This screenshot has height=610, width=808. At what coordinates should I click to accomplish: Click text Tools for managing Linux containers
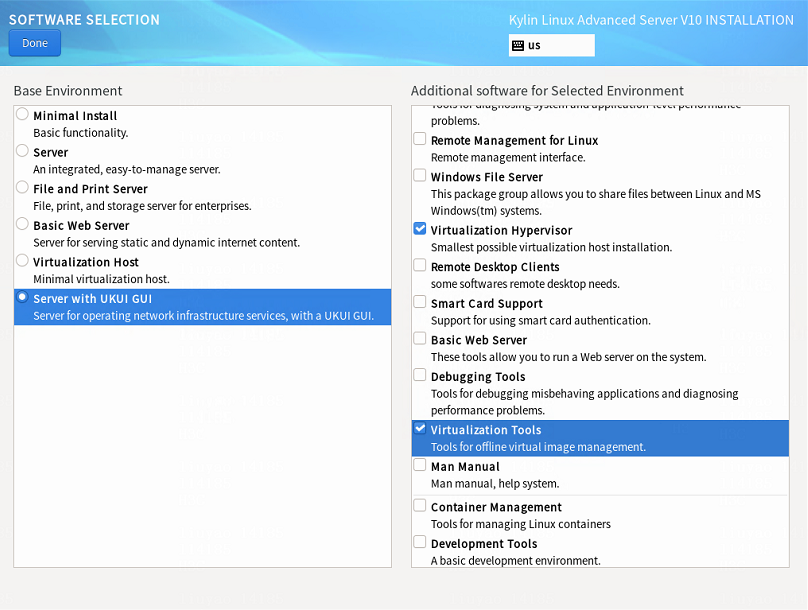[x=521, y=524]
